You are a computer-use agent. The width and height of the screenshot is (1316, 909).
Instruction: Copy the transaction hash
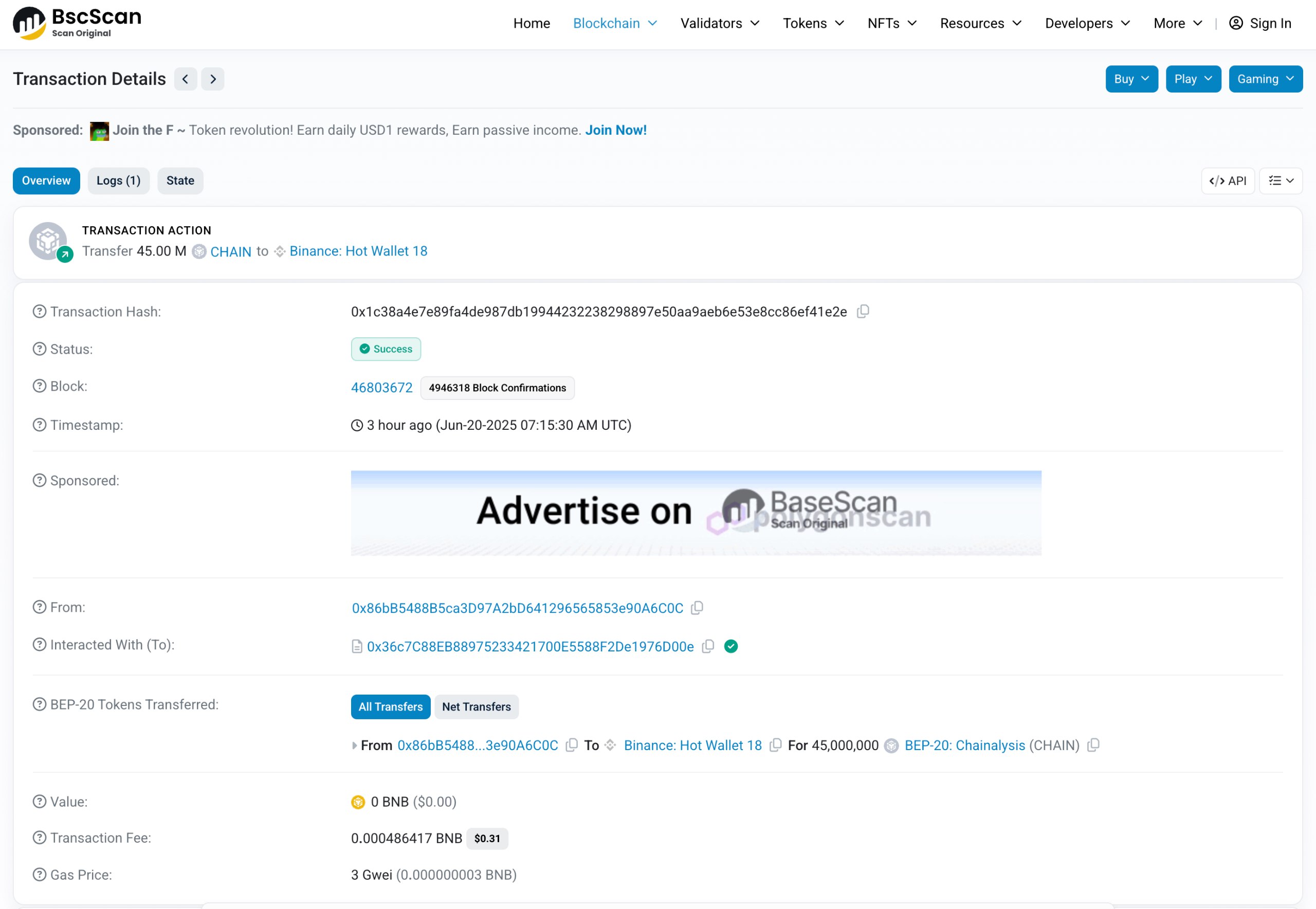pos(863,312)
